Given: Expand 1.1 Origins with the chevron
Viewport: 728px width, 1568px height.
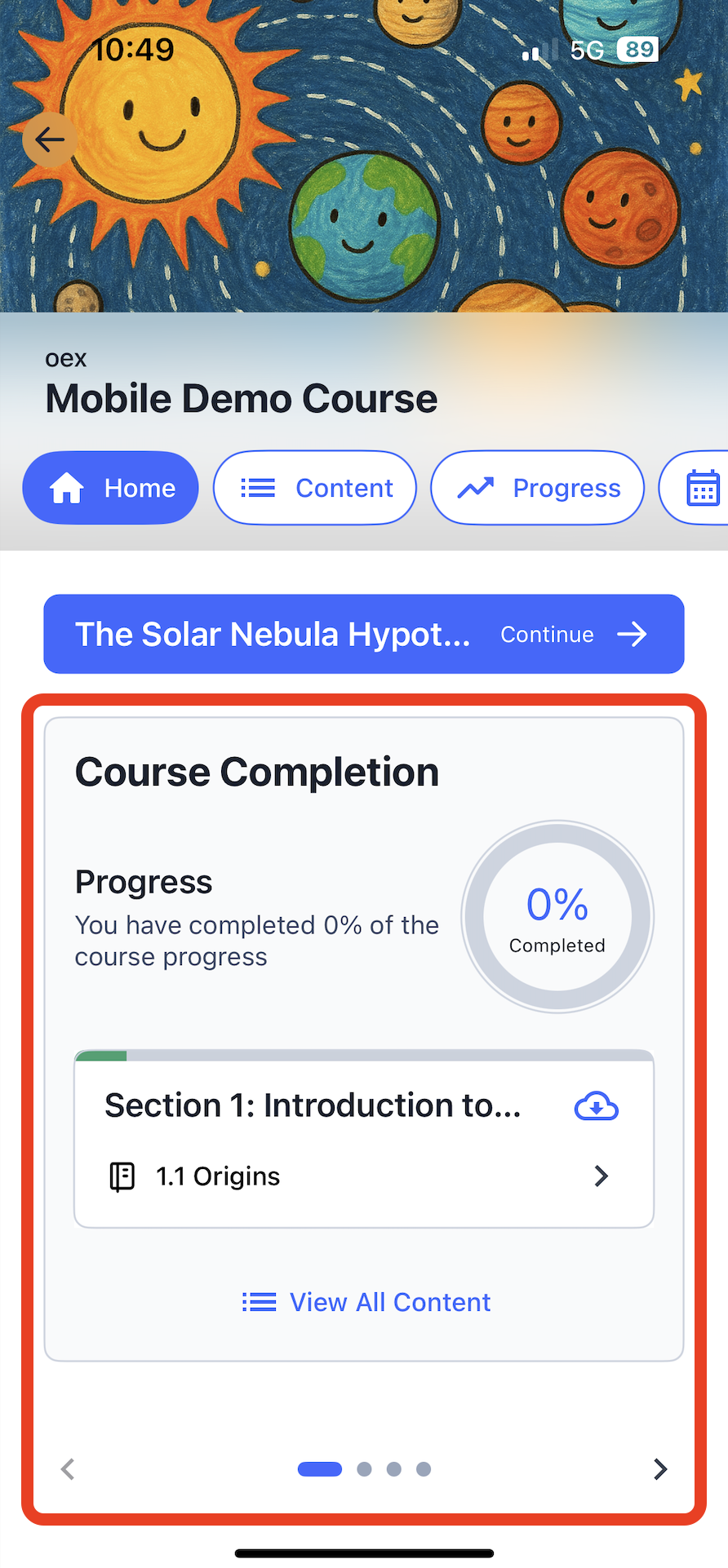Looking at the screenshot, I should (x=601, y=1176).
